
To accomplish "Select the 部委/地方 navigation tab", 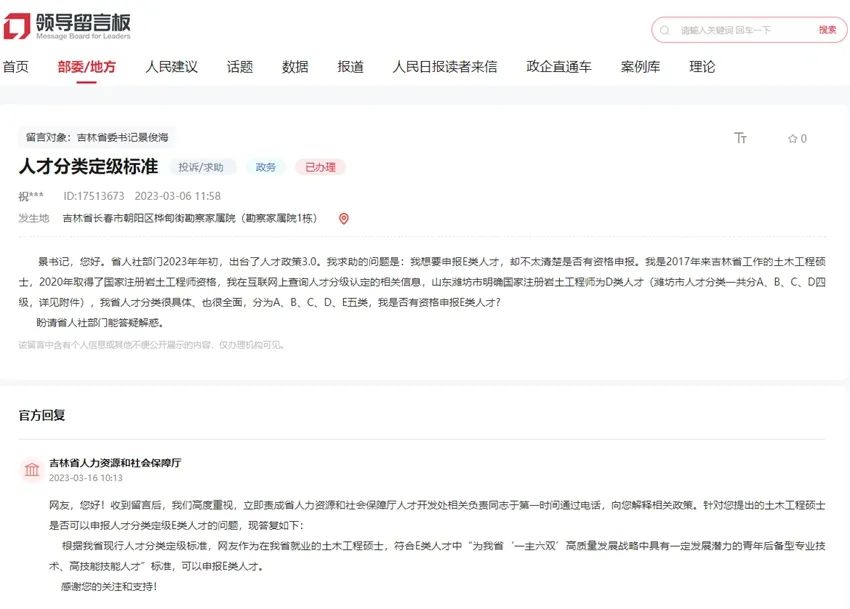I will [86, 67].
